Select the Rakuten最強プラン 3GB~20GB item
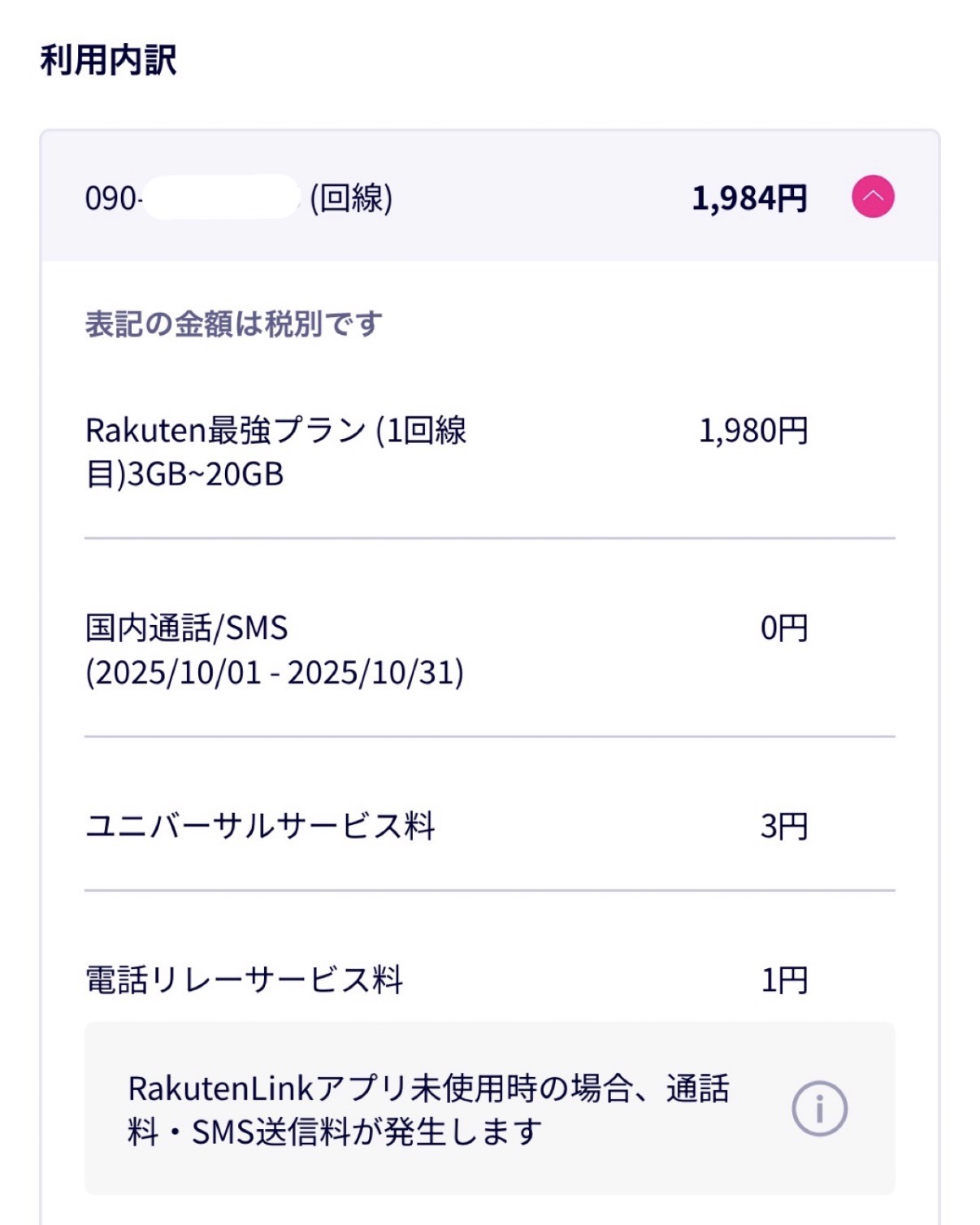This screenshot has height=1225, width=980. point(275,452)
